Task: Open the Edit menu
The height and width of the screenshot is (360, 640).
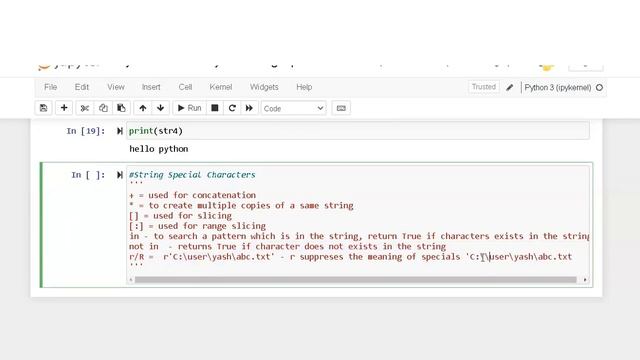Action: tap(82, 87)
